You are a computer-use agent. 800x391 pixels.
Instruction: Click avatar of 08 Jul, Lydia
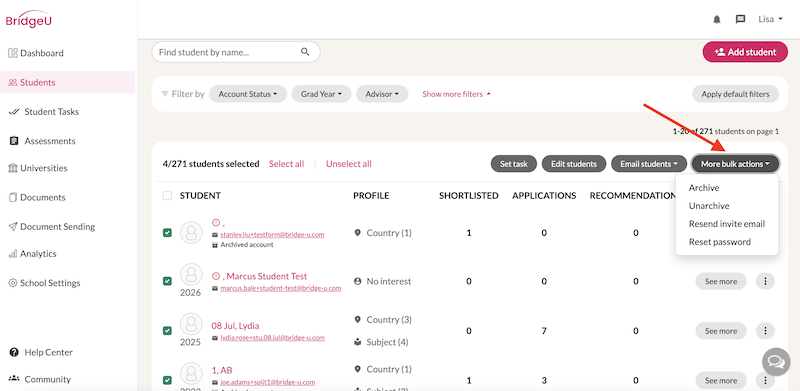pos(191,325)
